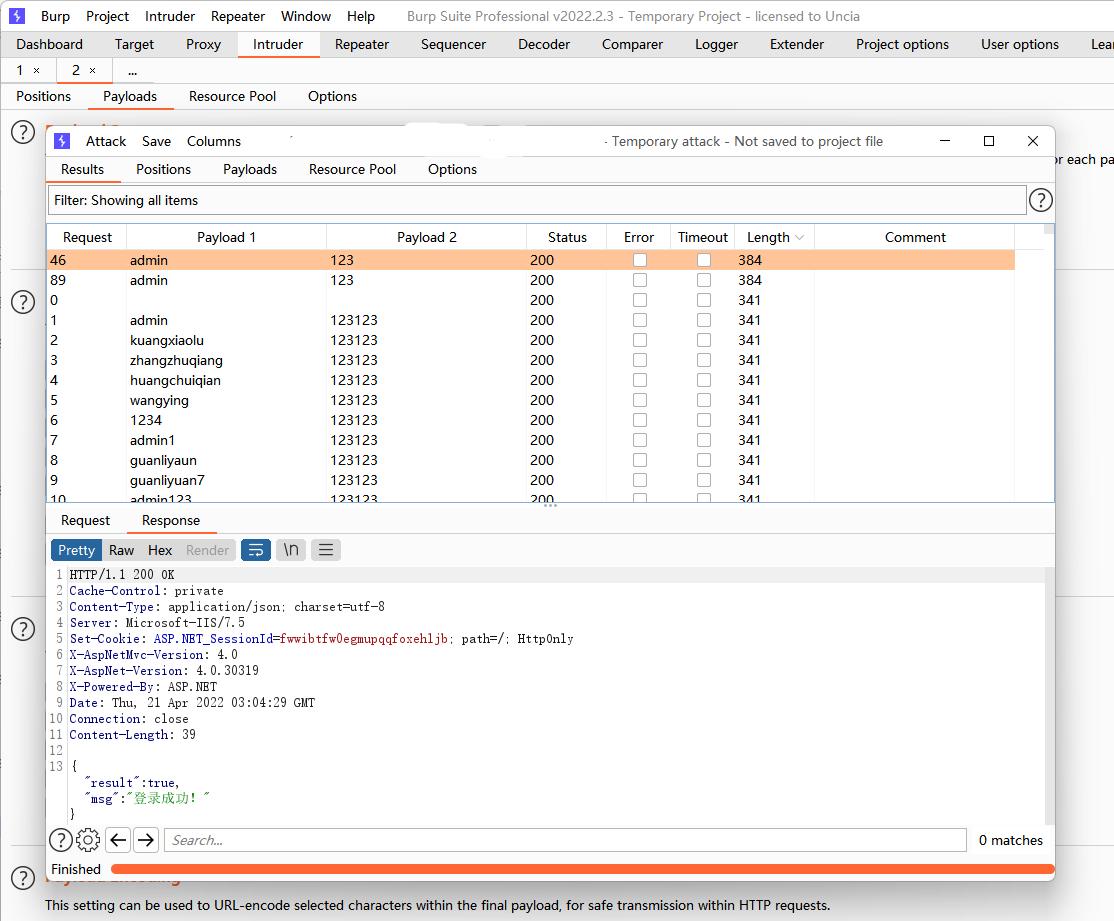1114x921 pixels.
Task: Close Intruder tab 2 with its x
Action: (x=92, y=70)
